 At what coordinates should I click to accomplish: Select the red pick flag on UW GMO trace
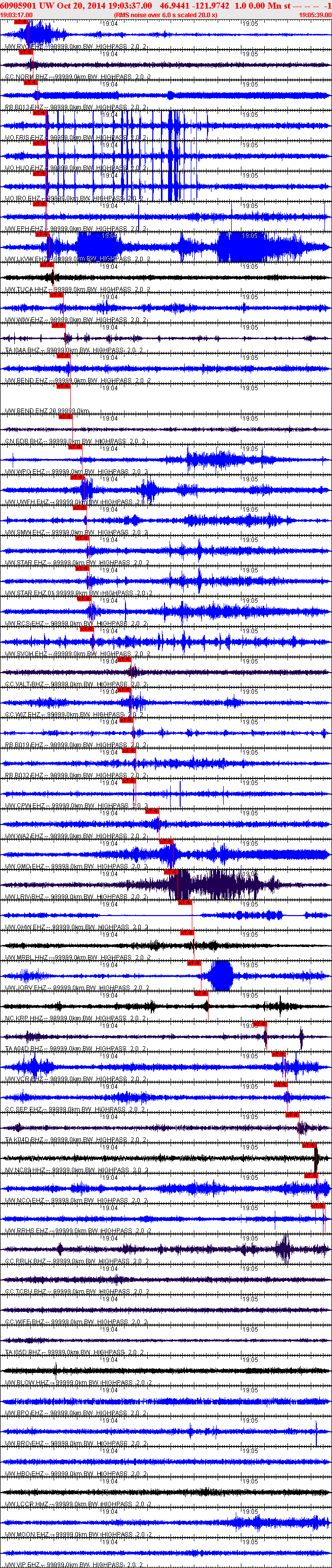(167, 842)
